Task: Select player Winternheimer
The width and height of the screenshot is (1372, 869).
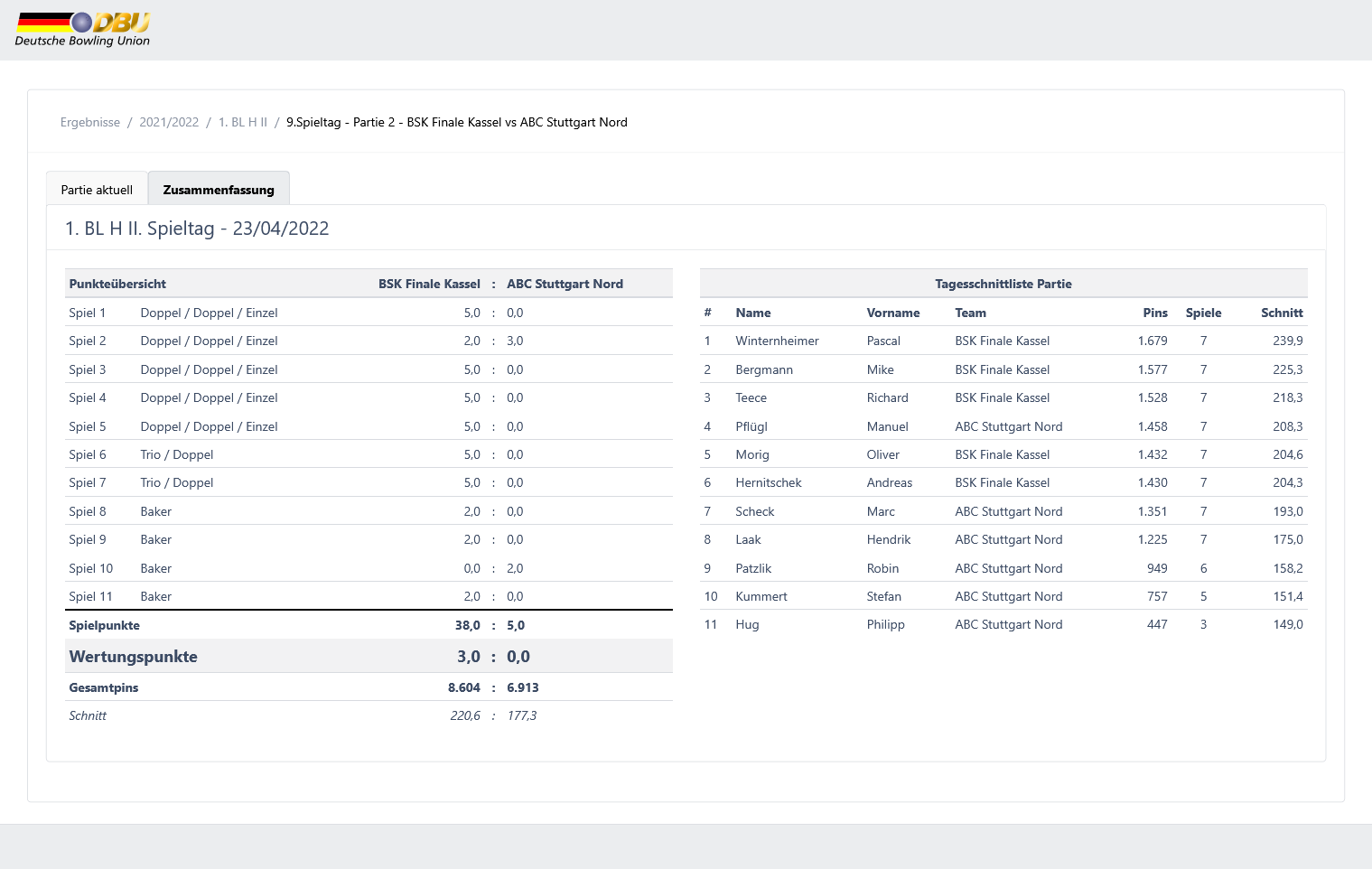Action: point(777,341)
